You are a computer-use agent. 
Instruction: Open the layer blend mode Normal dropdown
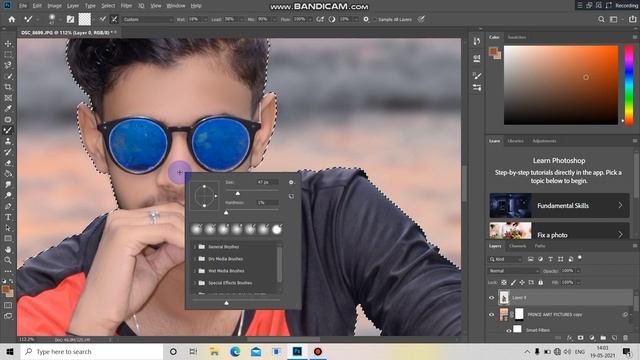[514, 271]
